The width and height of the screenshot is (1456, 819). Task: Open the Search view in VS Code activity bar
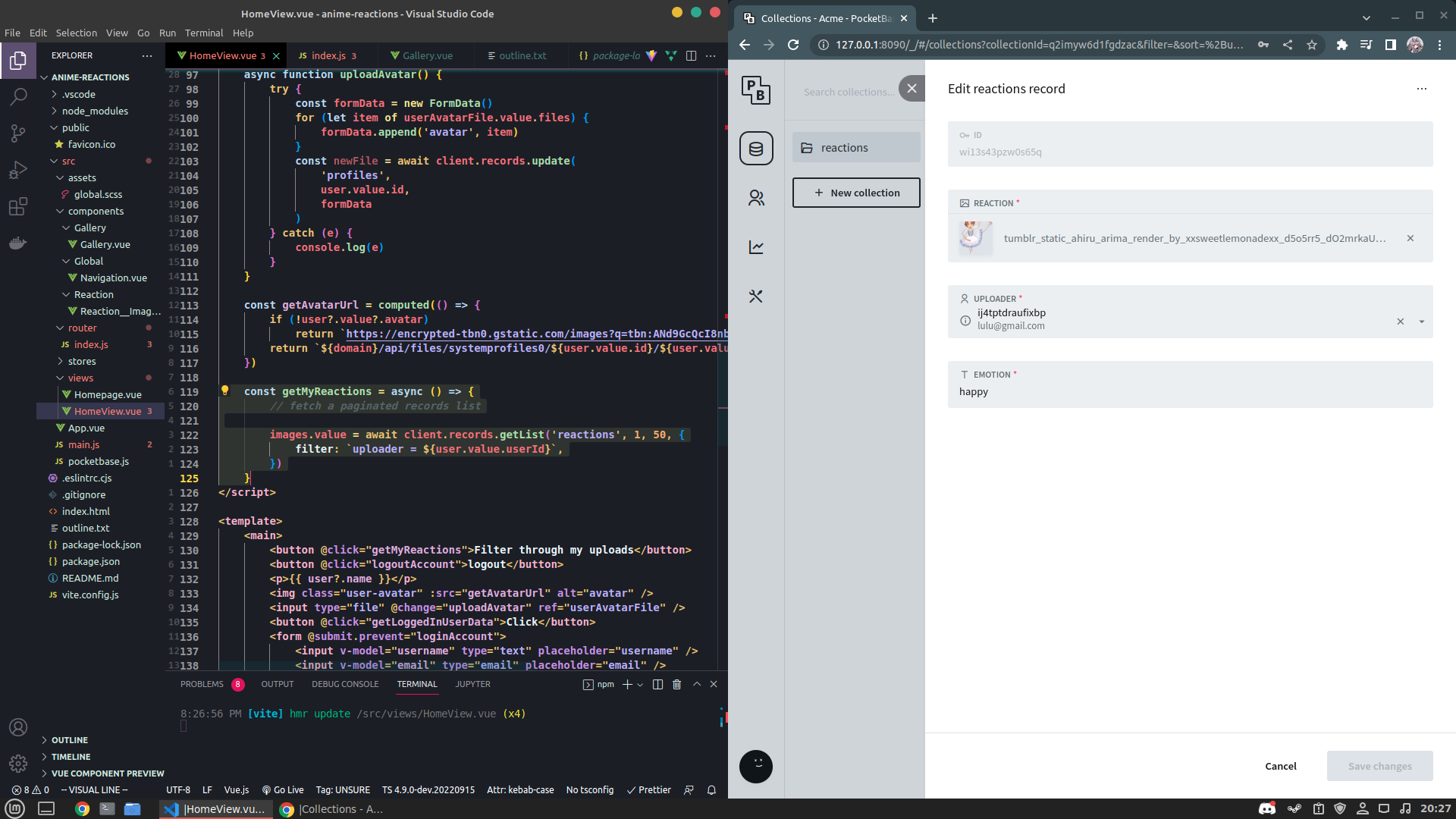click(x=18, y=96)
